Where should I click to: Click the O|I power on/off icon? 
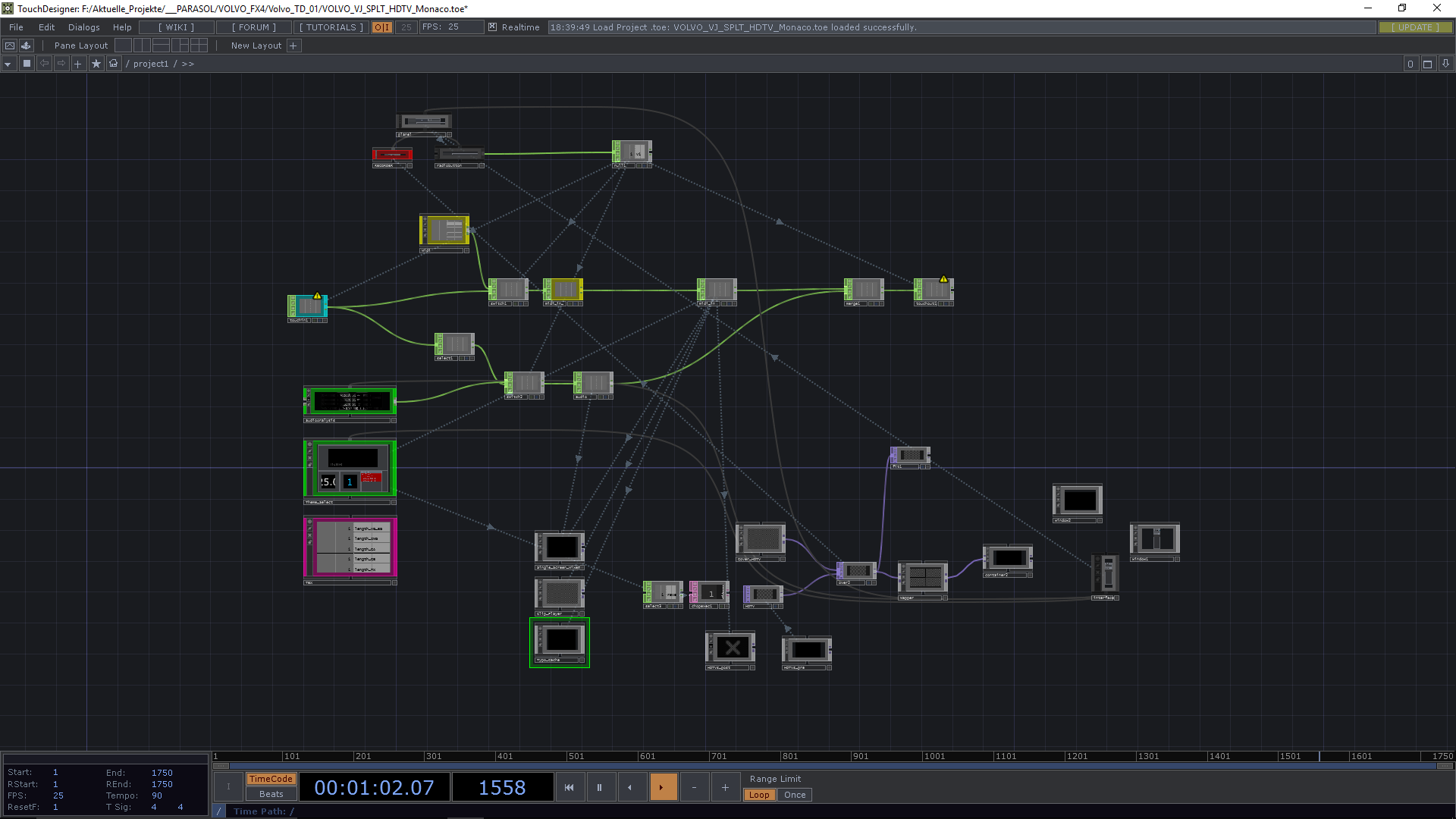click(x=381, y=27)
